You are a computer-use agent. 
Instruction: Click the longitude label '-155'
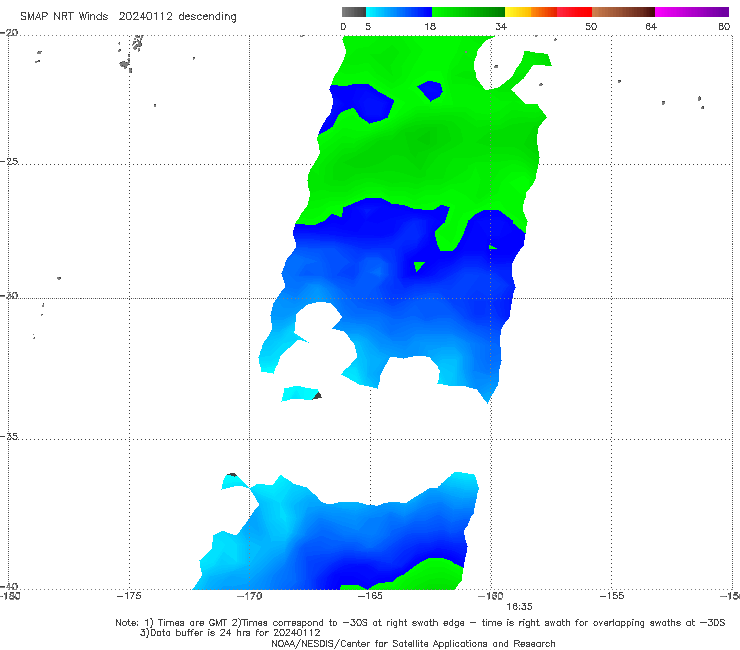pos(611,596)
